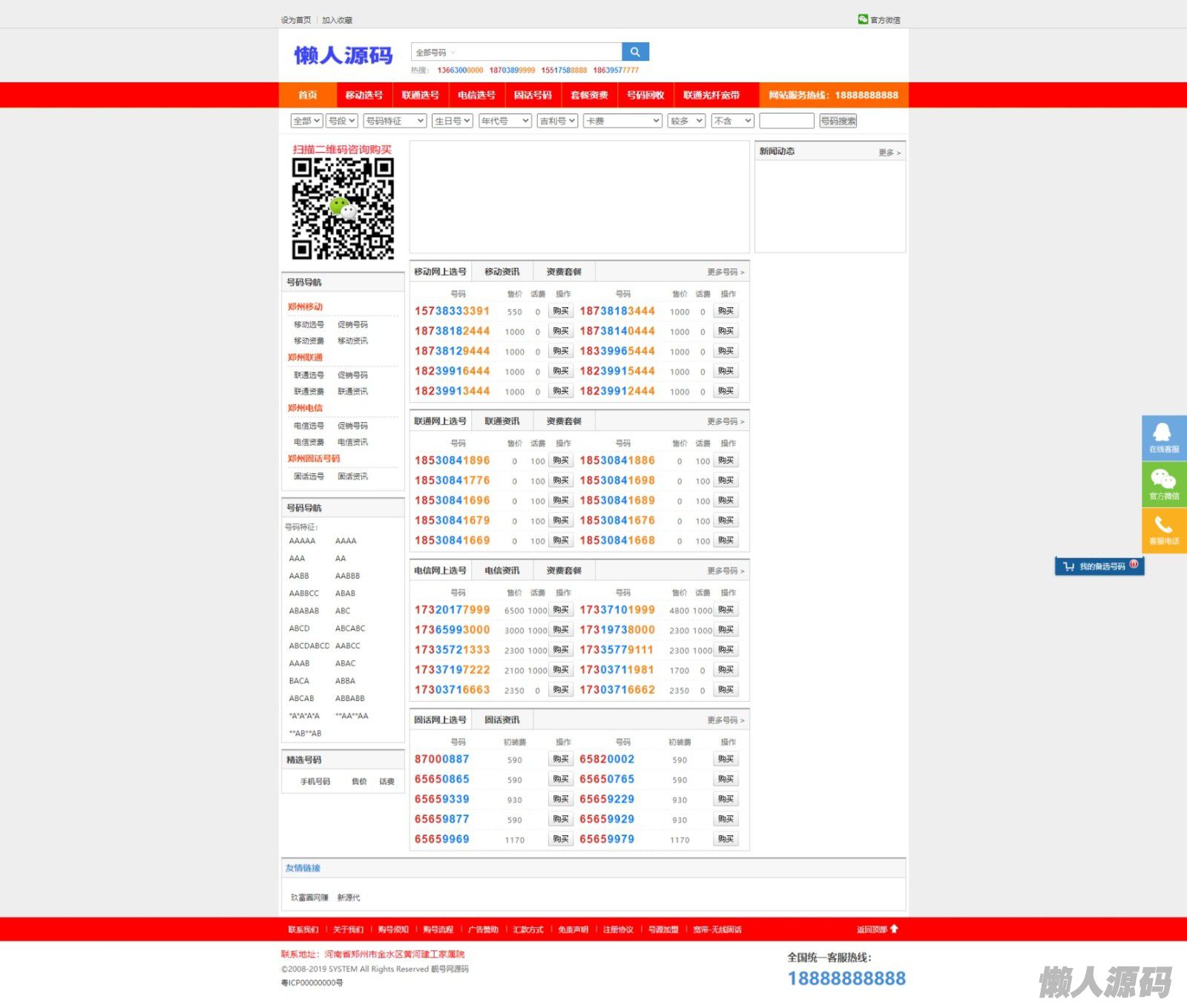Click 购买 for number 18530841896

point(561,461)
